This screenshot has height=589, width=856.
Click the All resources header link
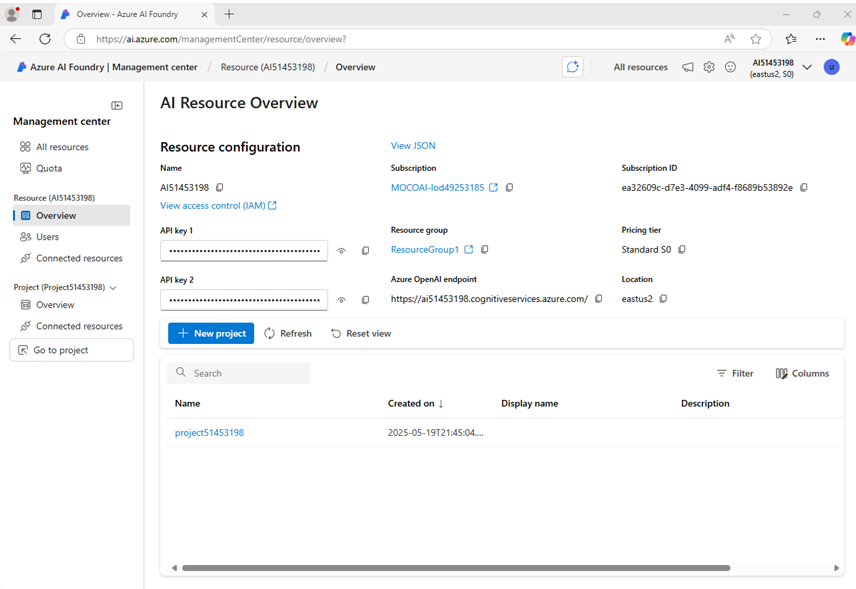tap(640, 67)
